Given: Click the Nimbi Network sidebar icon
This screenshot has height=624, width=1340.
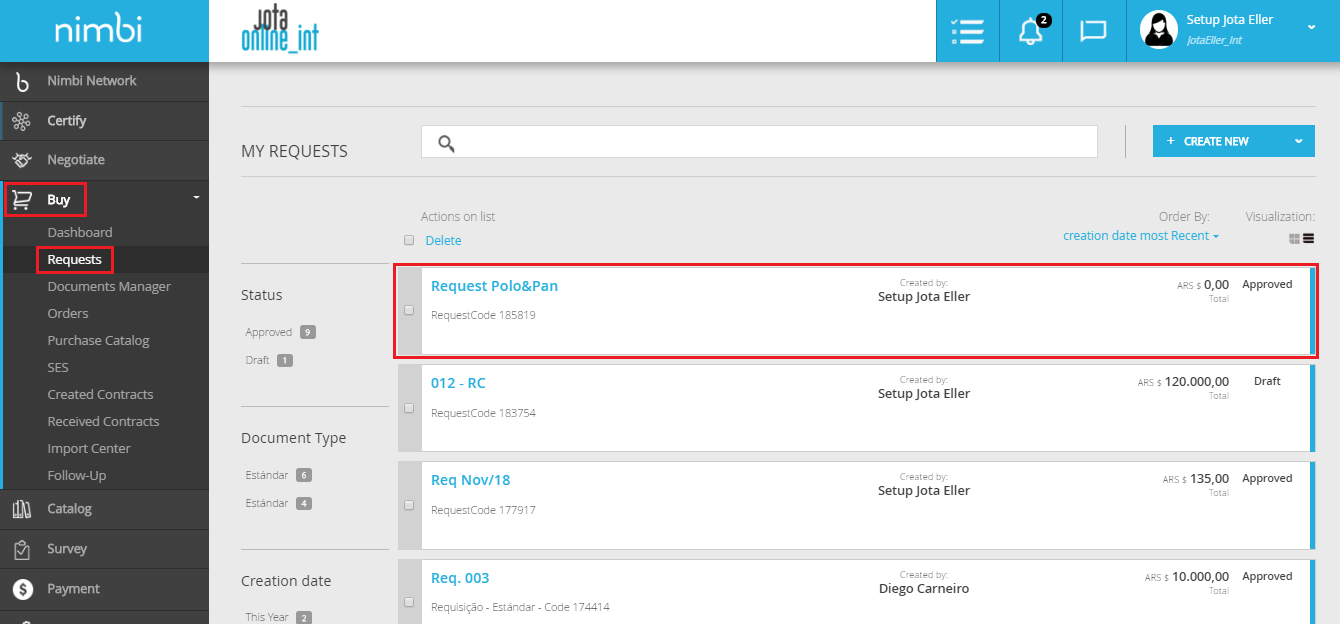Looking at the screenshot, I should (x=22, y=82).
